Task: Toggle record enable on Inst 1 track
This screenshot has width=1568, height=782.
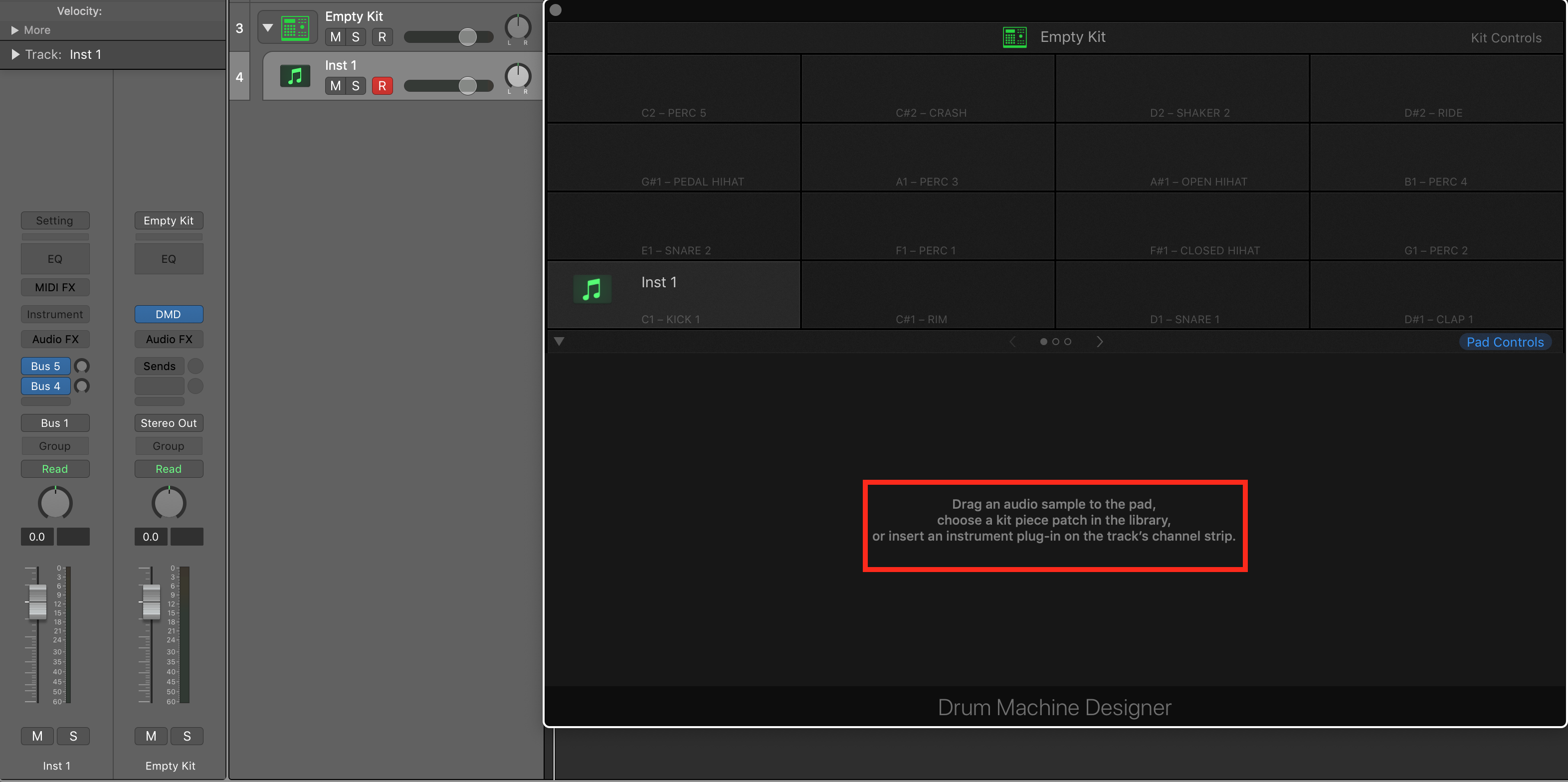Action: 382,86
